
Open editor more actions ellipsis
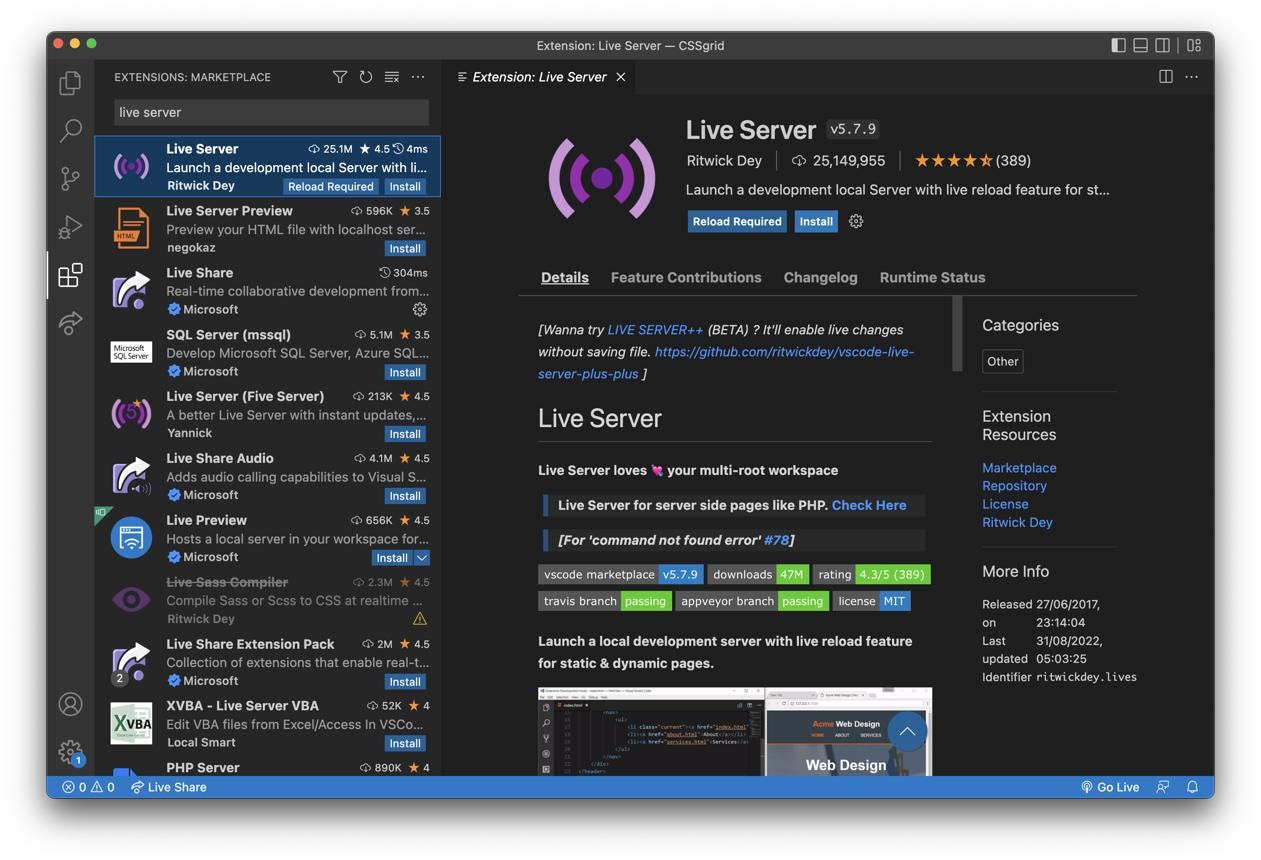[1191, 77]
